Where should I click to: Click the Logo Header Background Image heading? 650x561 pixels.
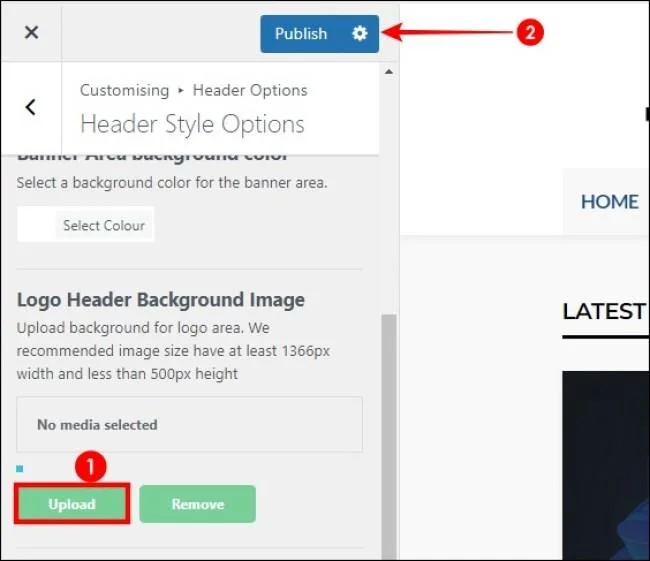161,300
